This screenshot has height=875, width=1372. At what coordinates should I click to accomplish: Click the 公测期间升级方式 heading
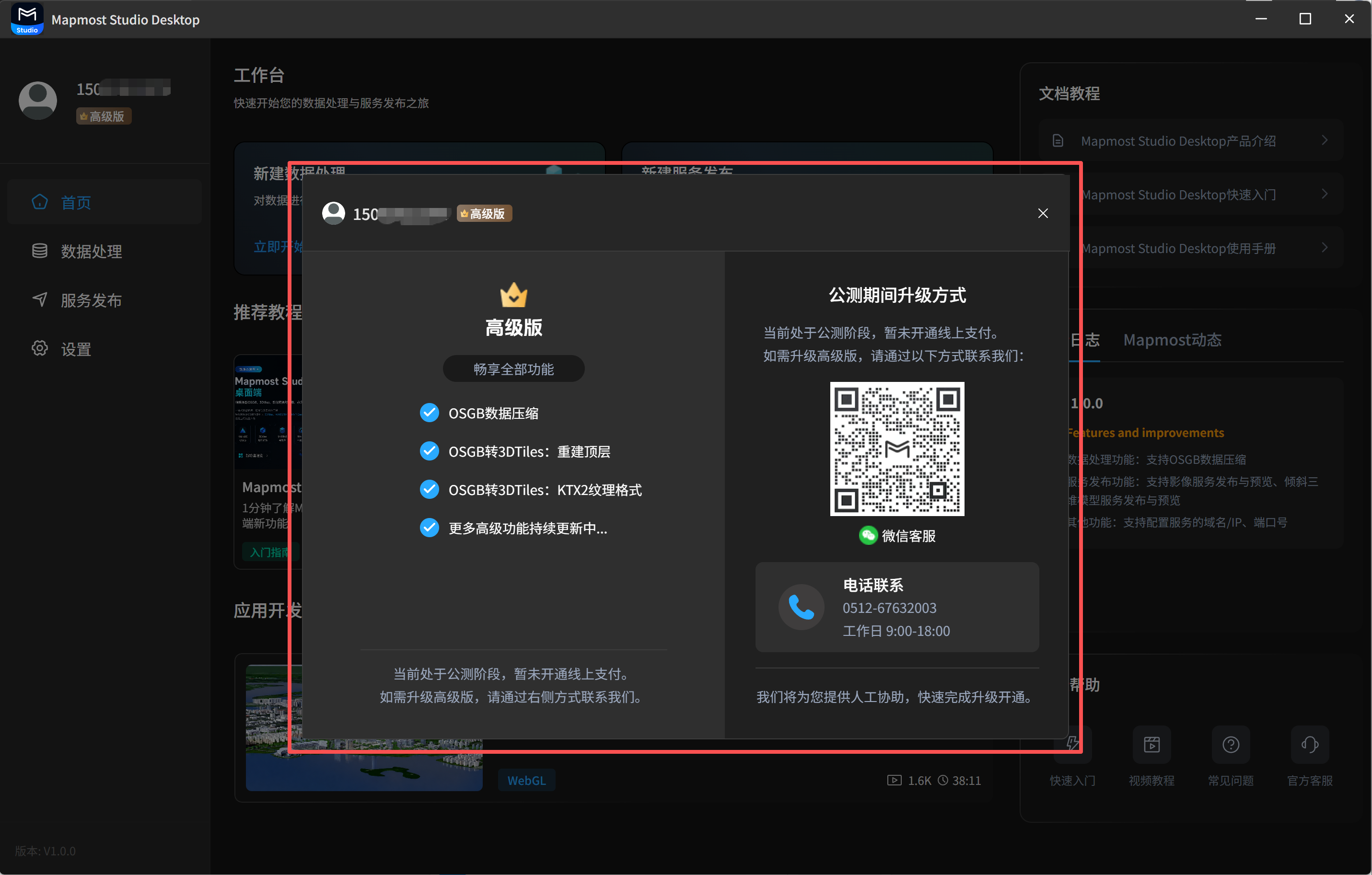point(897,295)
